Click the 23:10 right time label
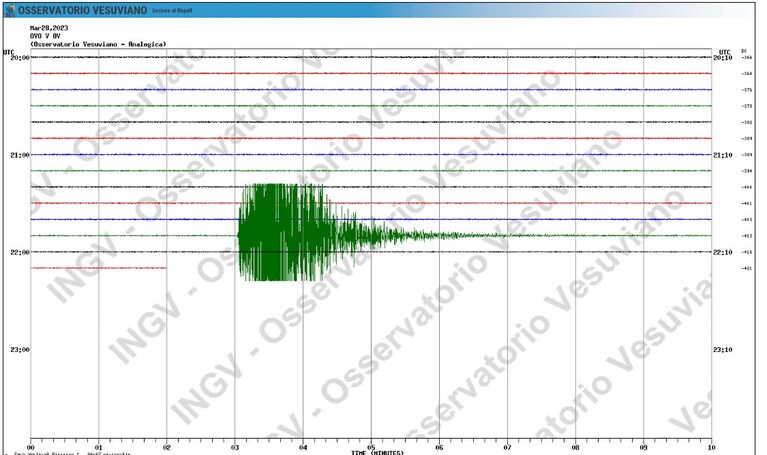Image resolution: width=767 pixels, height=455 pixels. [x=722, y=349]
